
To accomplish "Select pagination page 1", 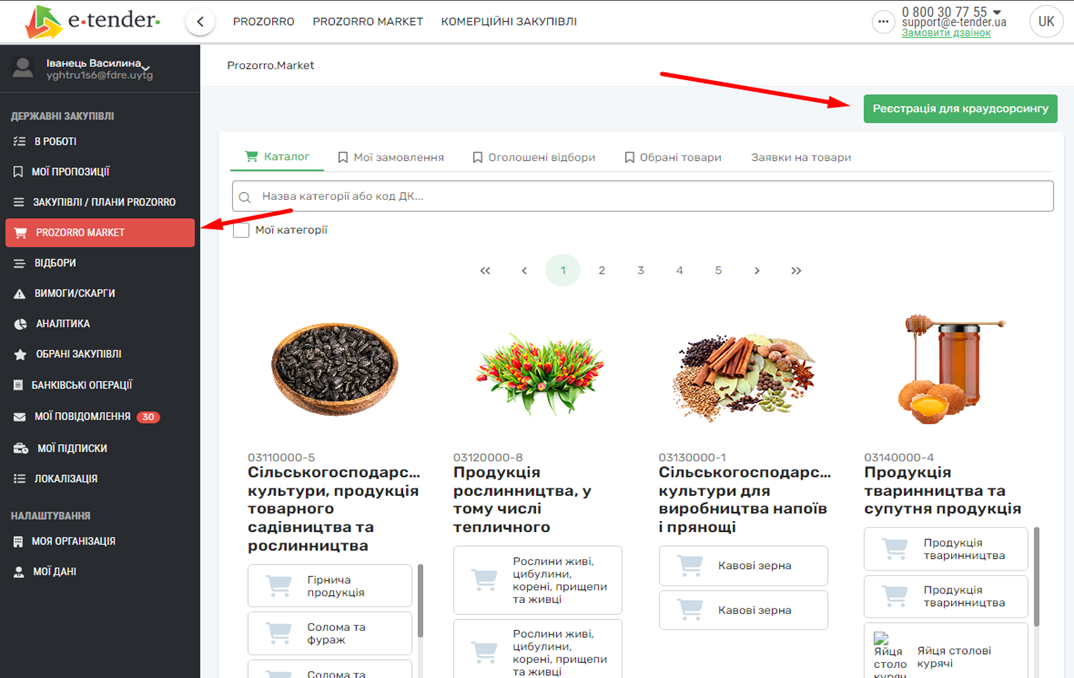I will point(563,271).
